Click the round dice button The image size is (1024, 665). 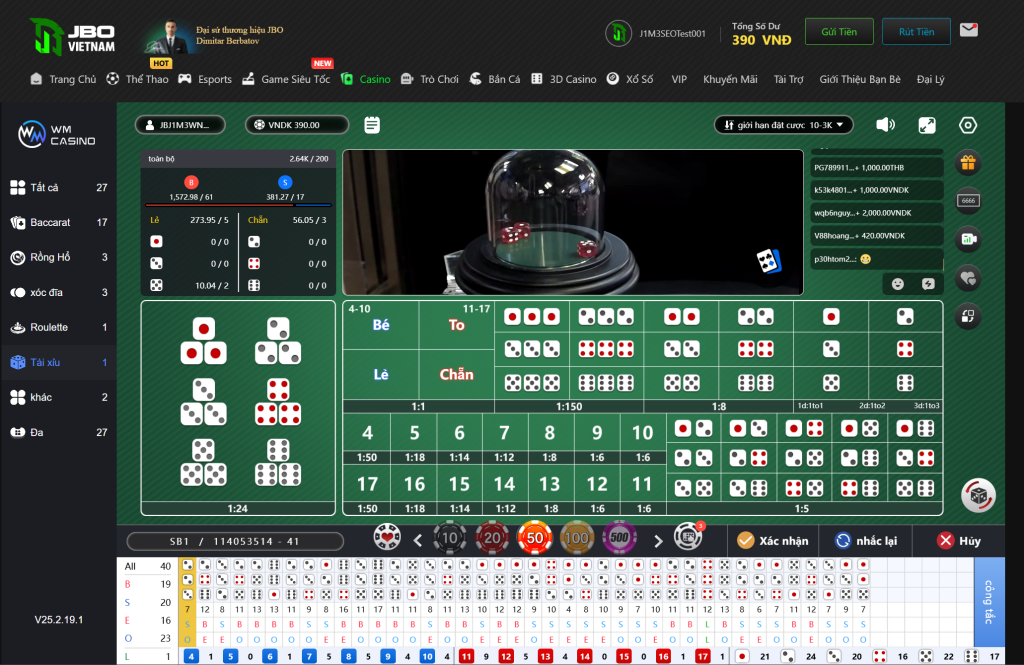[978, 495]
